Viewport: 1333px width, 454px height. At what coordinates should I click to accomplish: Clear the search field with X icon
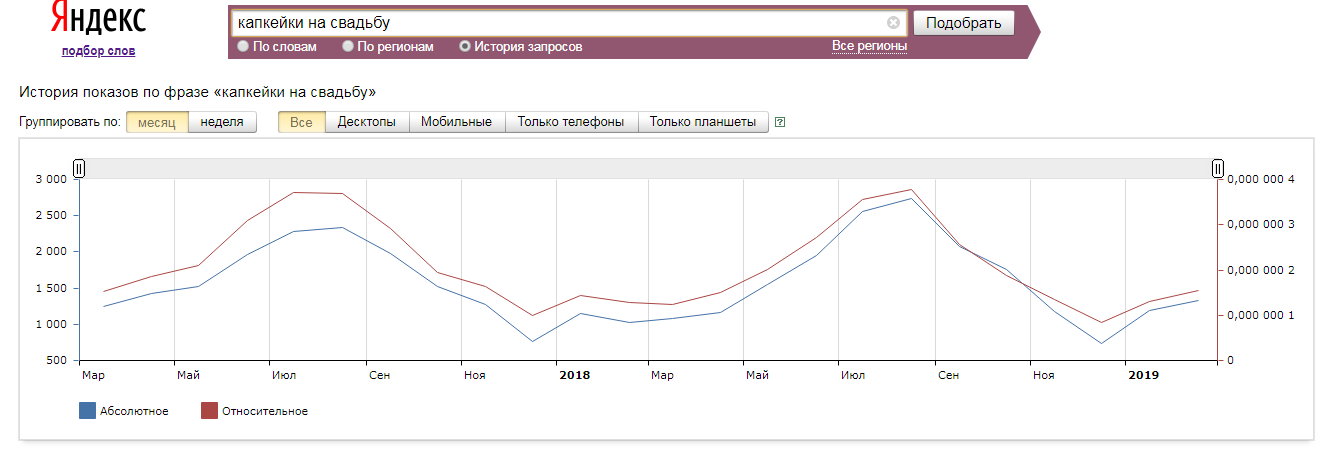[x=893, y=23]
